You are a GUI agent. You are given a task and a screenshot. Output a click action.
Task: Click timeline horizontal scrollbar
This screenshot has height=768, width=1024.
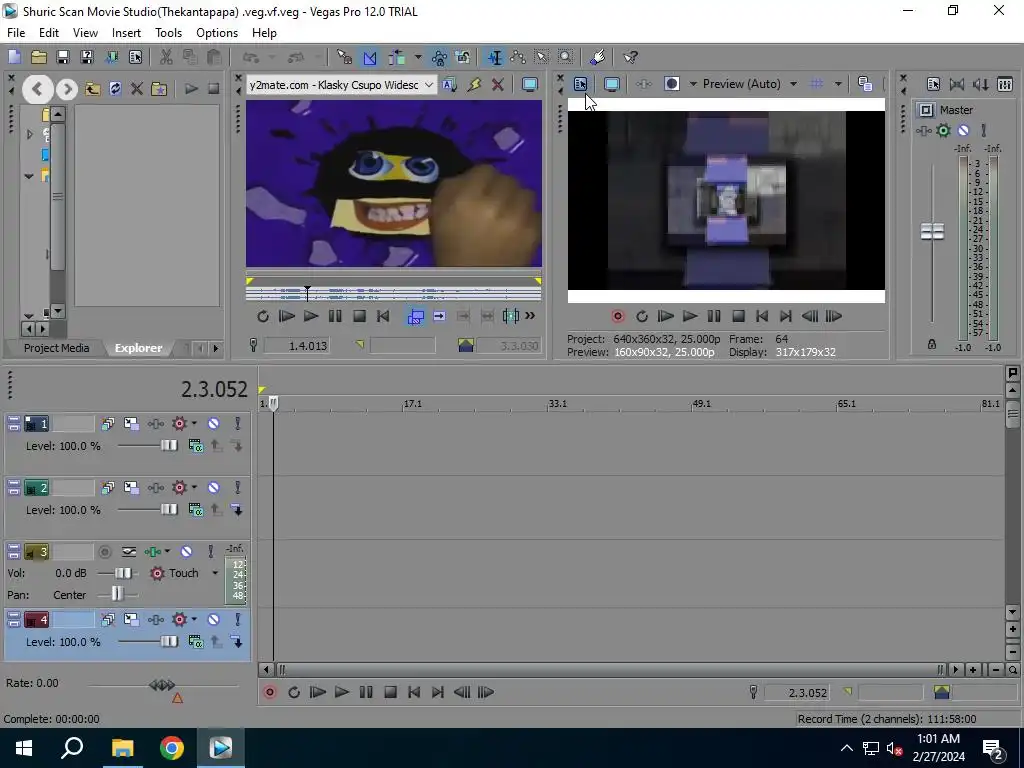point(609,669)
